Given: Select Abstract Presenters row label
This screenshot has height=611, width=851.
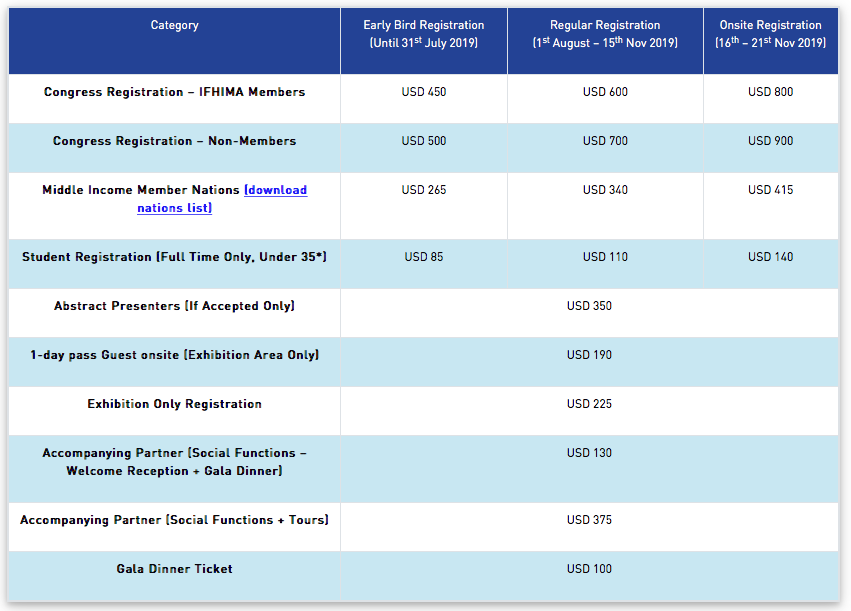Looking at the screenshot, I should [174, 306].
